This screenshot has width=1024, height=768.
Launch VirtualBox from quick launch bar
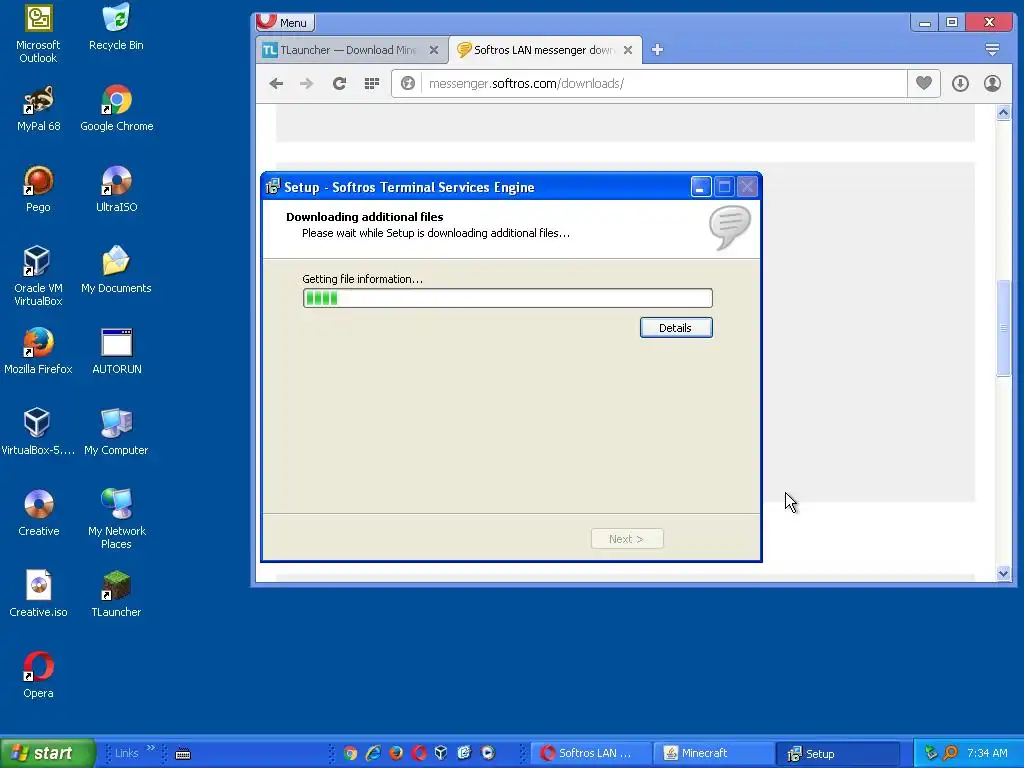(x=441, y=753)
